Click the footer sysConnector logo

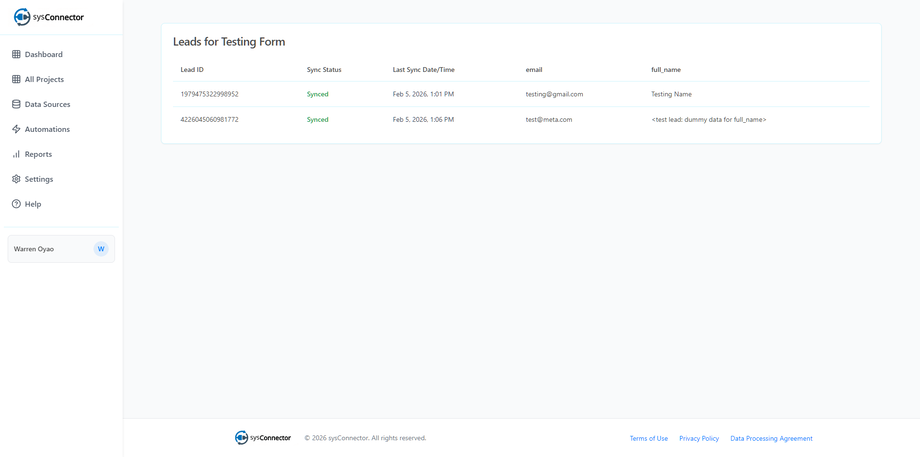point(263,438)
